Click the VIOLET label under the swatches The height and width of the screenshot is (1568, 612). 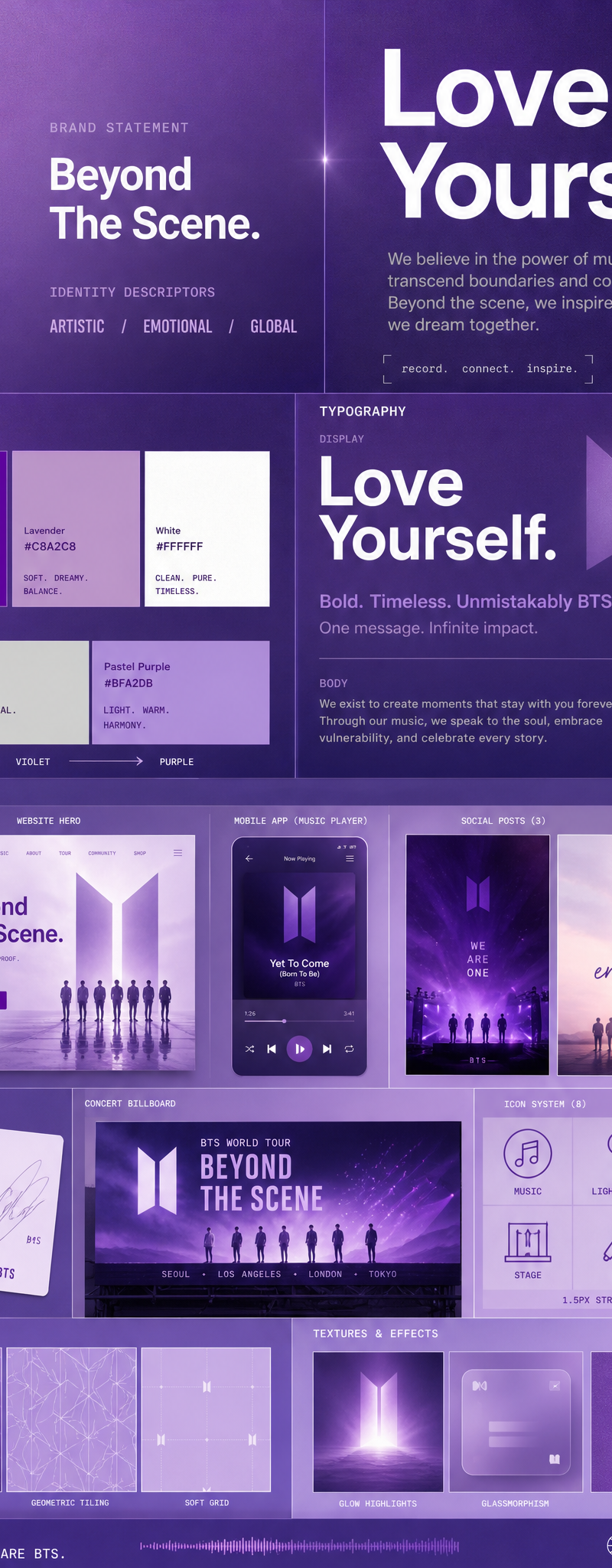[33, 762]
